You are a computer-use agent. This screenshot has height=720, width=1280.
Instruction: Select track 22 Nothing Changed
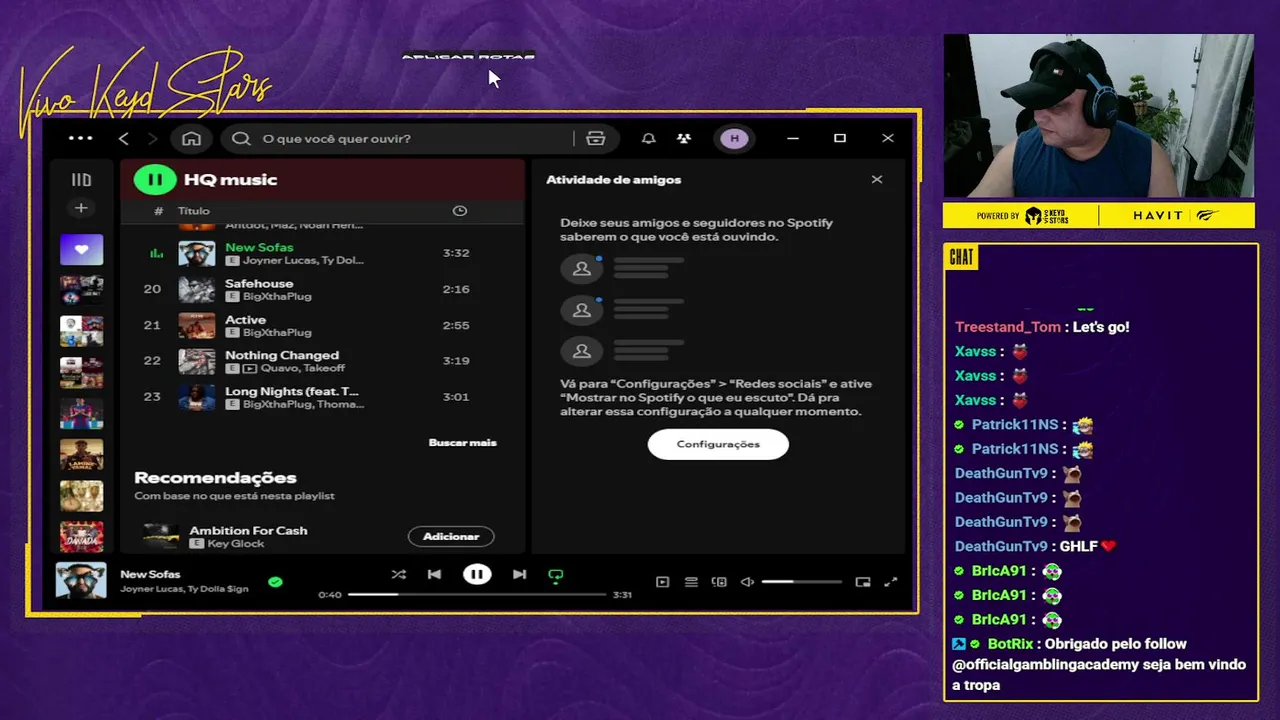coord(322,361)
